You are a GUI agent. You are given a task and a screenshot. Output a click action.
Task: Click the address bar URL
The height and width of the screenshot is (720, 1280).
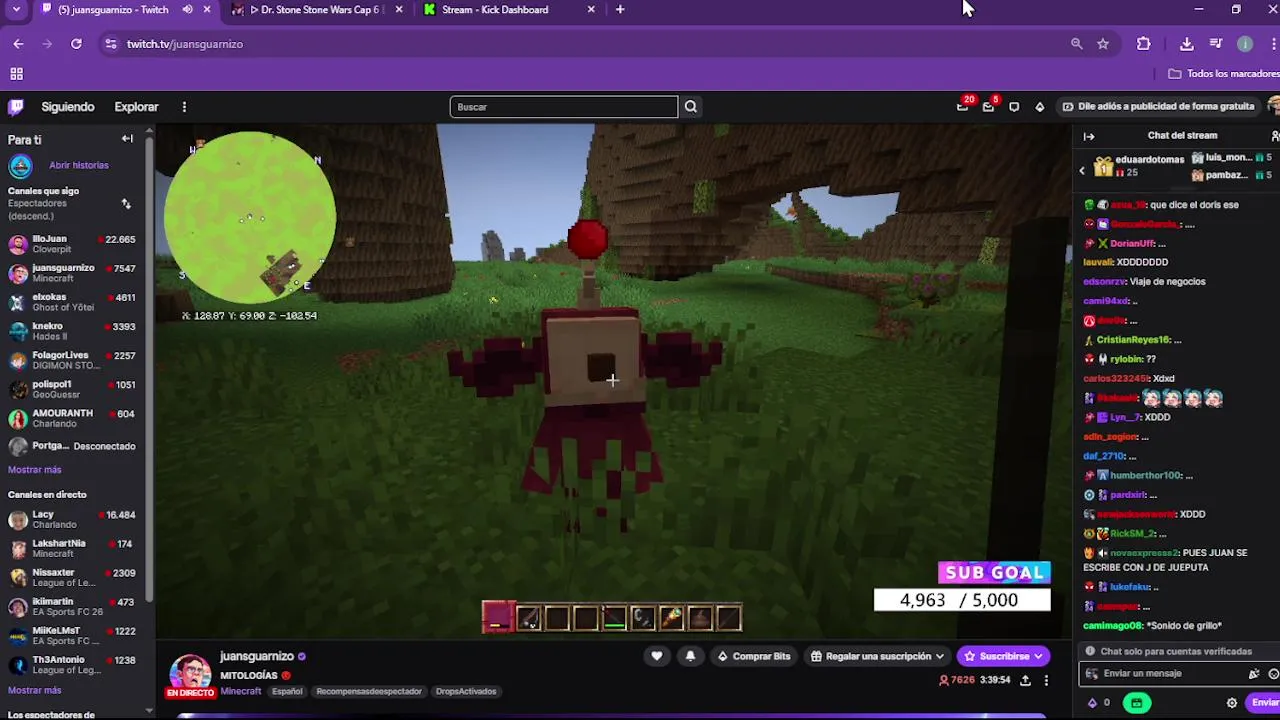click(185, 44)
